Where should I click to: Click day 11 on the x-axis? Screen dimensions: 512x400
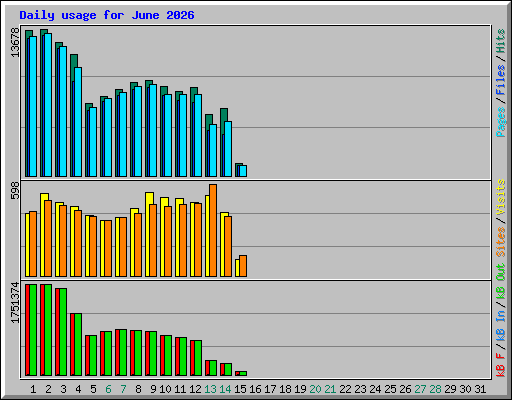pyautogui.click(x=180, y=389)
